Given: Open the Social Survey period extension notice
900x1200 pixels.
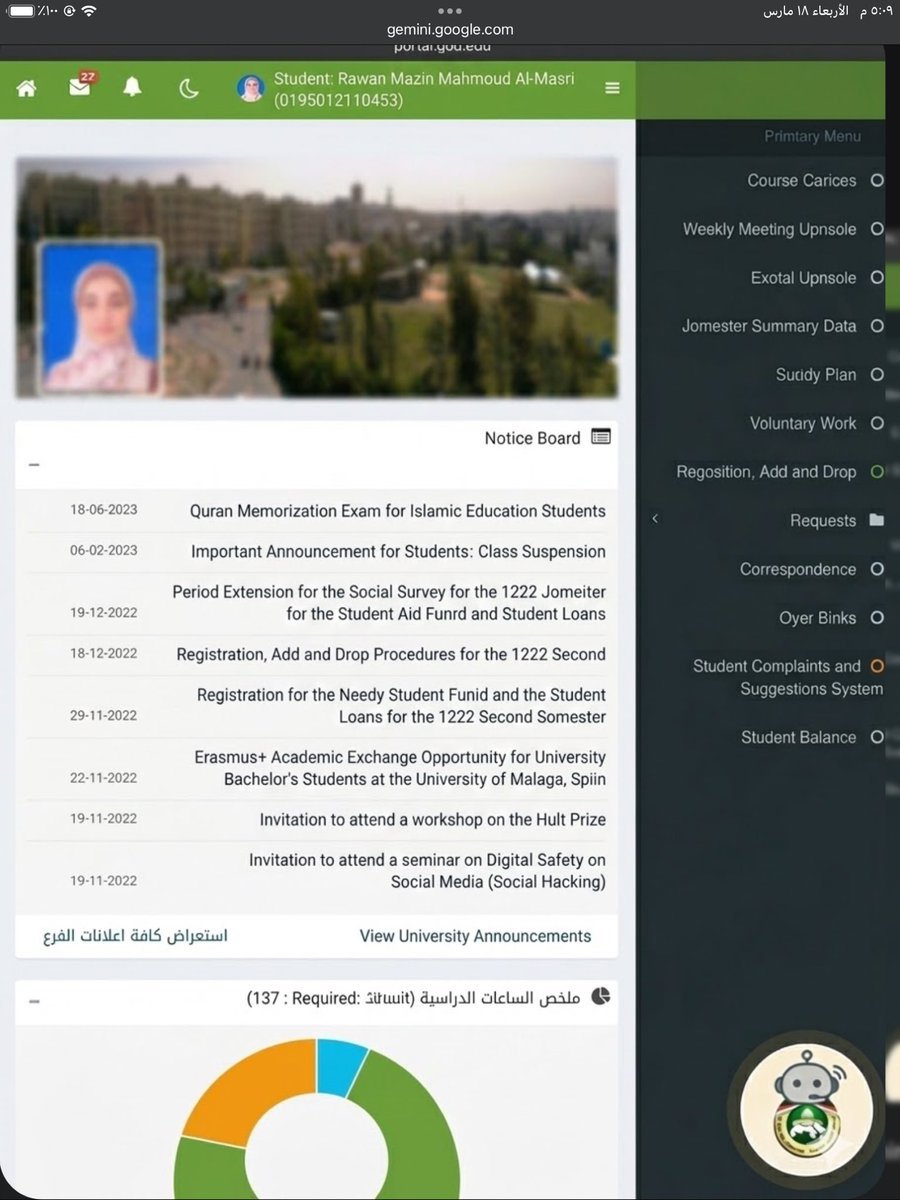Looking at the screenshot, I should (x=389, y=603).
